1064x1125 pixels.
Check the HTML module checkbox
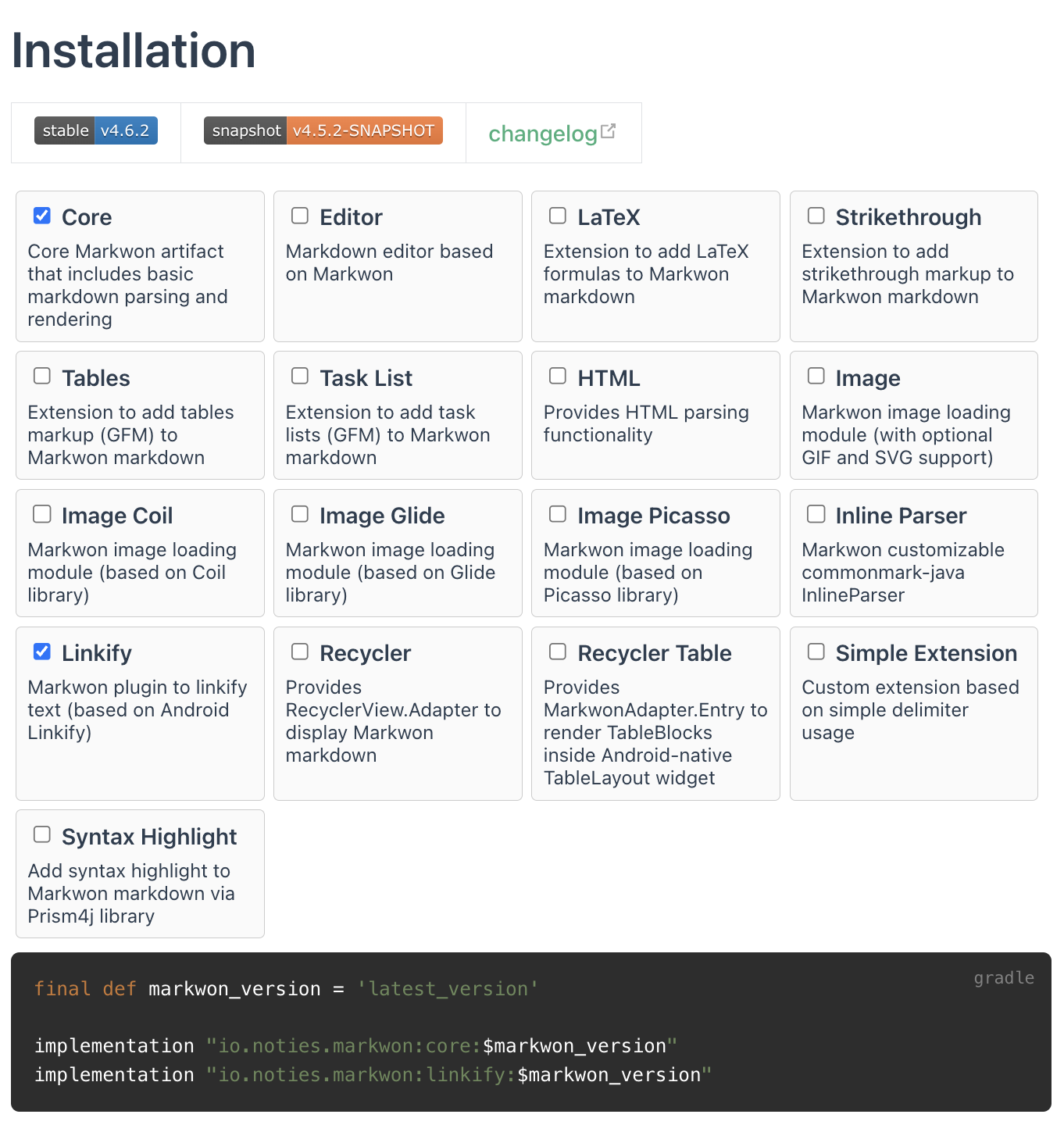point(558,377)
